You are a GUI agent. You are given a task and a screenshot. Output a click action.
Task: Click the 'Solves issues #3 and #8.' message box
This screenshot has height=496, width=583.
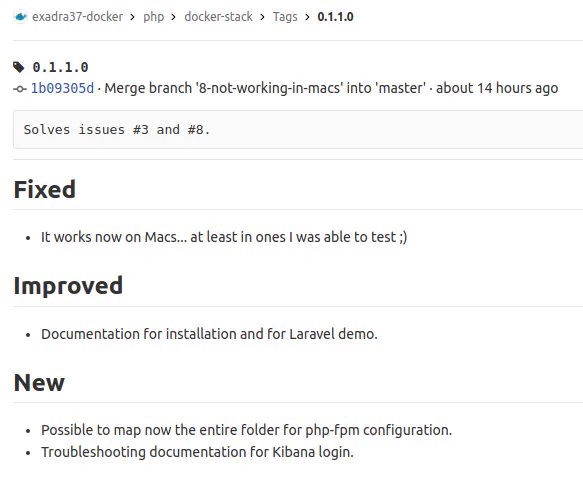(x=298, y=129)
